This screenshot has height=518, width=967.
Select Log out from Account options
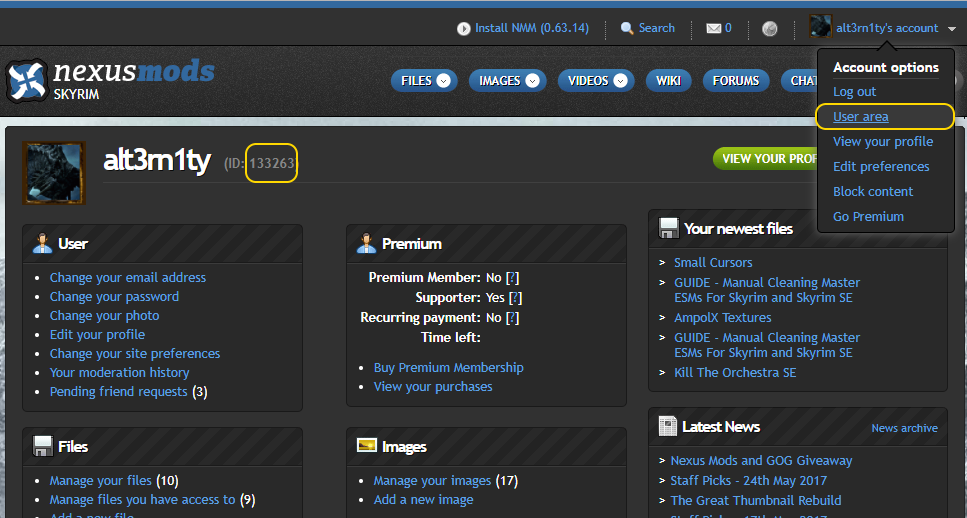pyautogui.click(x=854, y=92)
